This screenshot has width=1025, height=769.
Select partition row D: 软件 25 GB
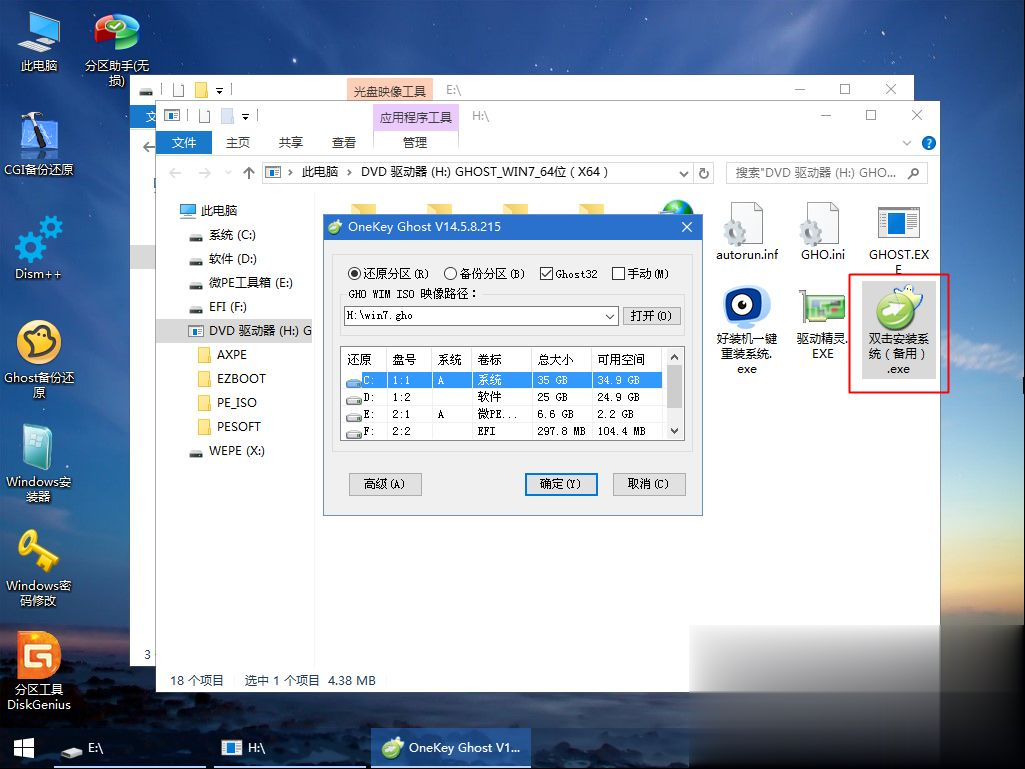point(503,397)
